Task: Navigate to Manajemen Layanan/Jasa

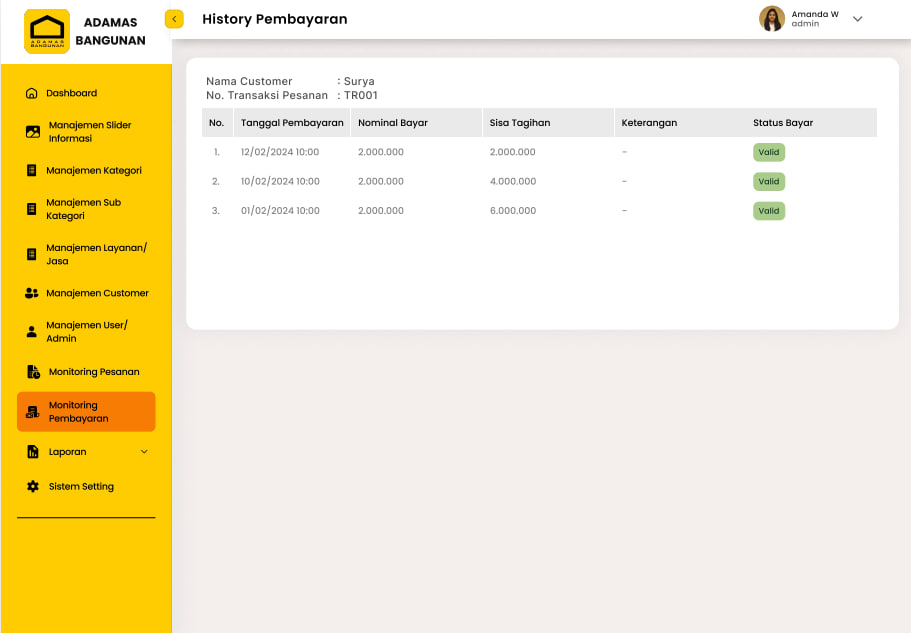Action: [x=96, y=254]
